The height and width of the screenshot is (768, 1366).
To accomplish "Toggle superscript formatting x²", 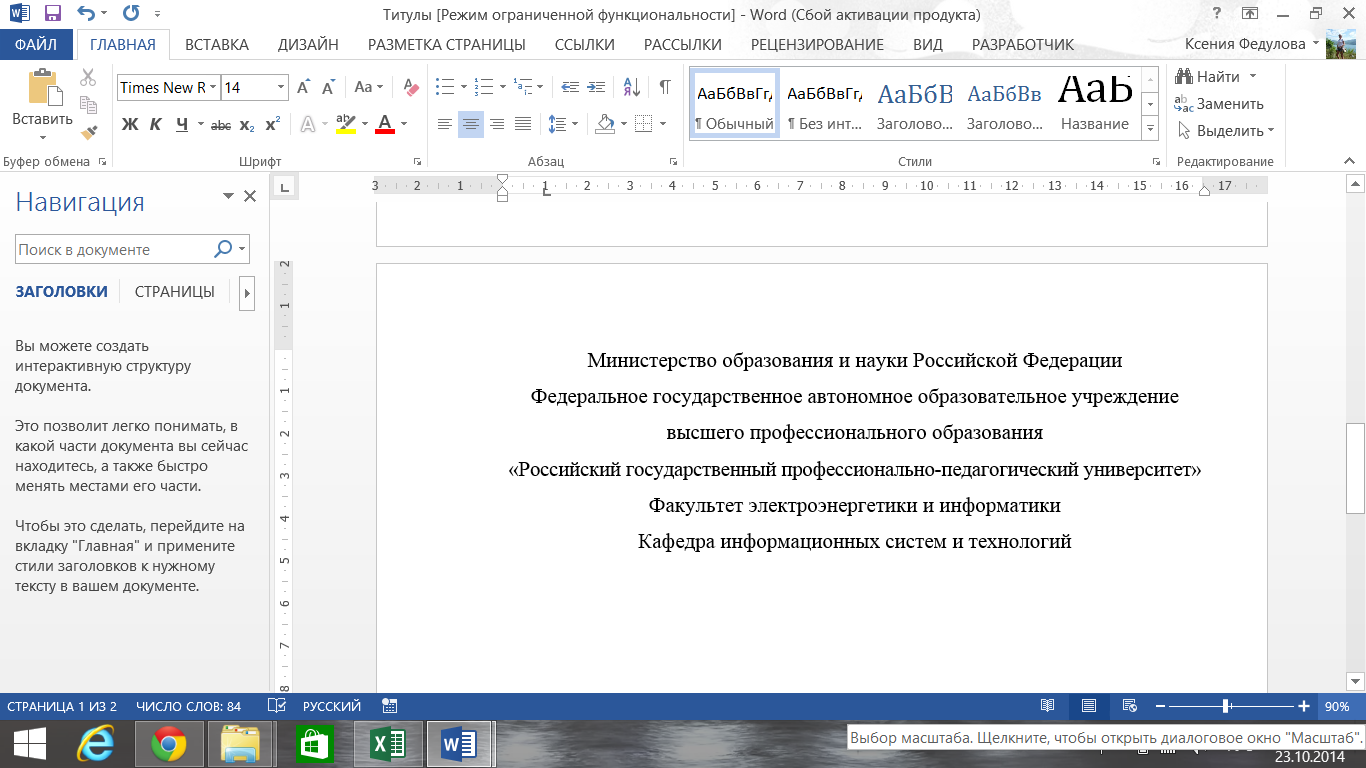I will point(272,125).
